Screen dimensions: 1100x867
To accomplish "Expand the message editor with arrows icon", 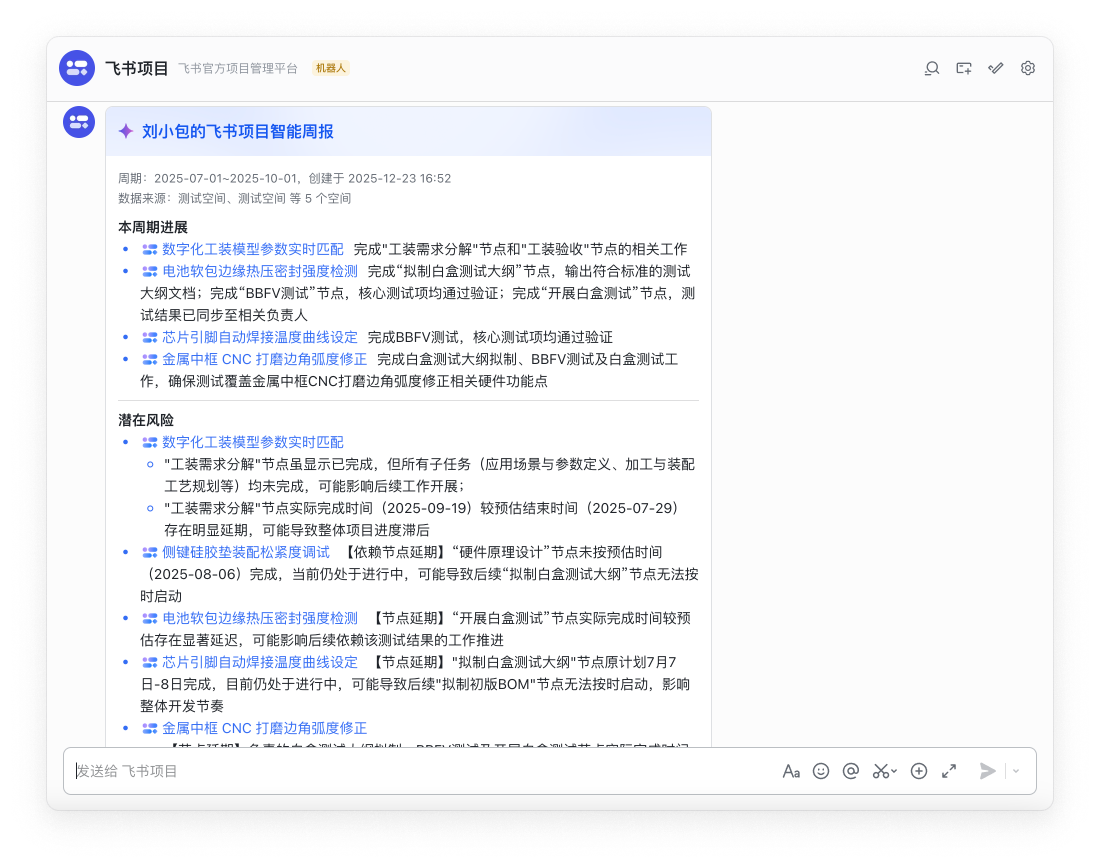I will [949, 771].
